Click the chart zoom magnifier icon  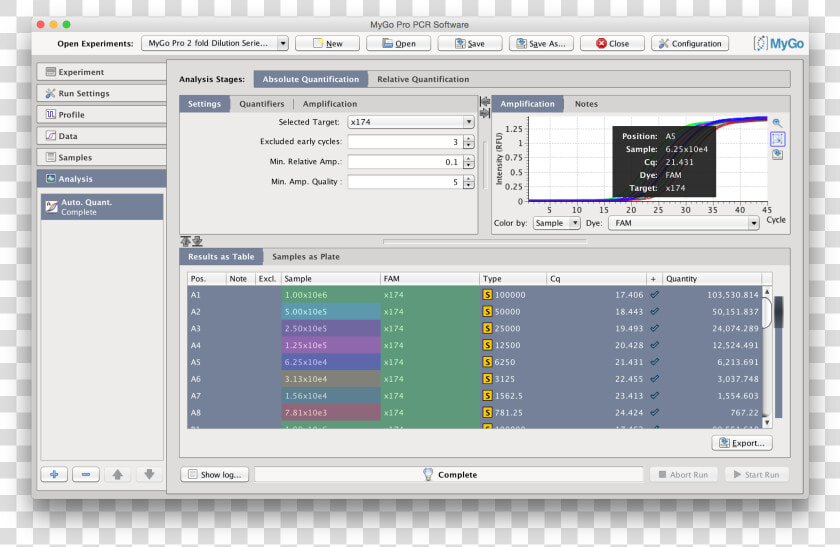click(x=777, y=123)
